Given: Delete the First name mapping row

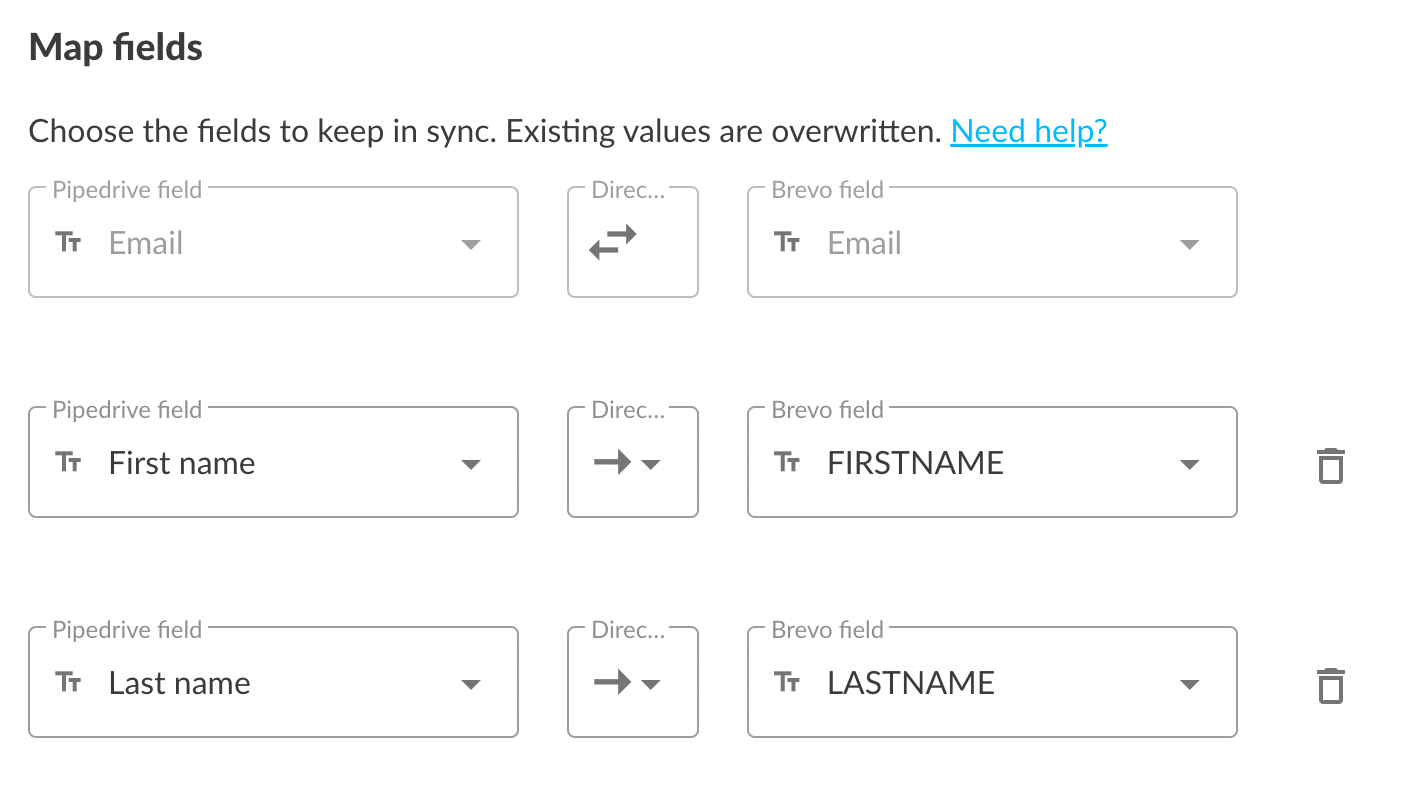Looking at the screenshot, I should [1330, 466].
